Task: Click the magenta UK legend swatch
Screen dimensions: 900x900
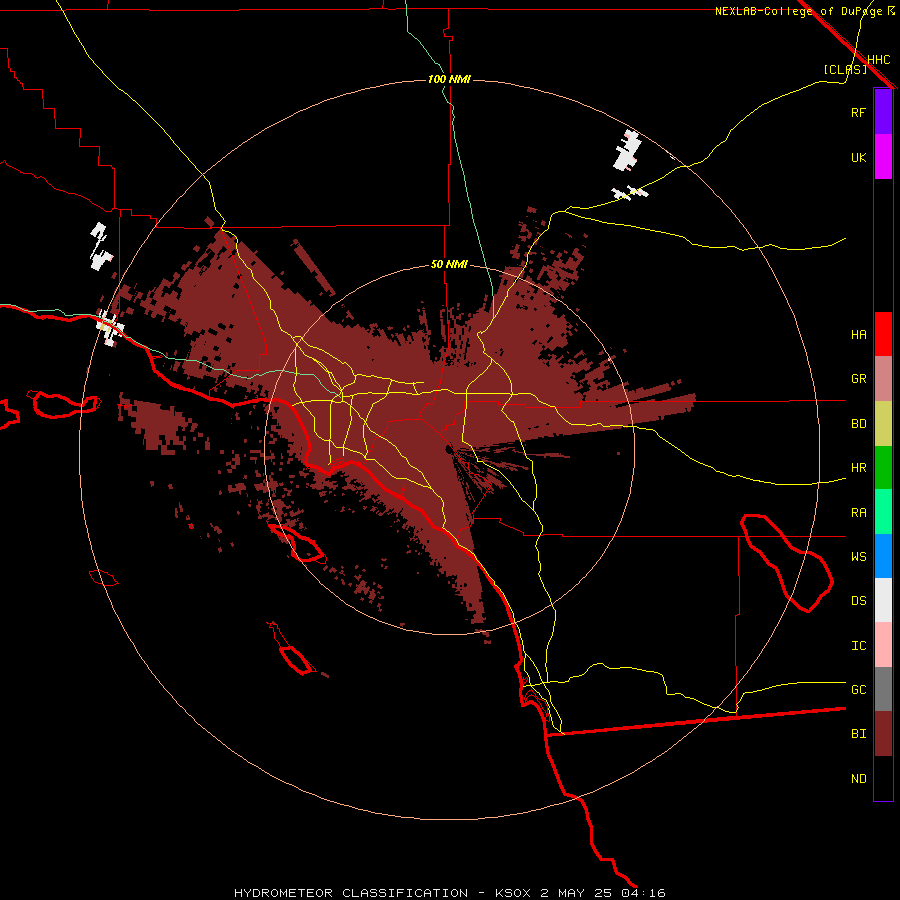Action: pyautogui.click(x=883, y=157)
